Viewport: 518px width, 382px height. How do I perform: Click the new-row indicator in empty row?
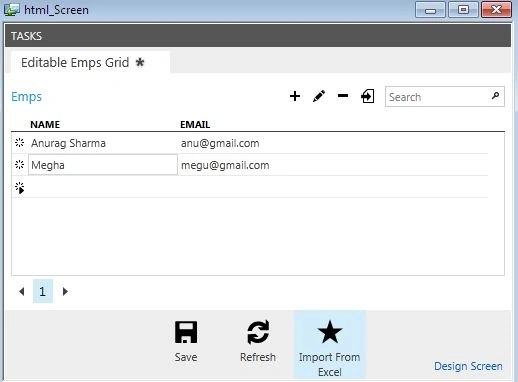20,188
